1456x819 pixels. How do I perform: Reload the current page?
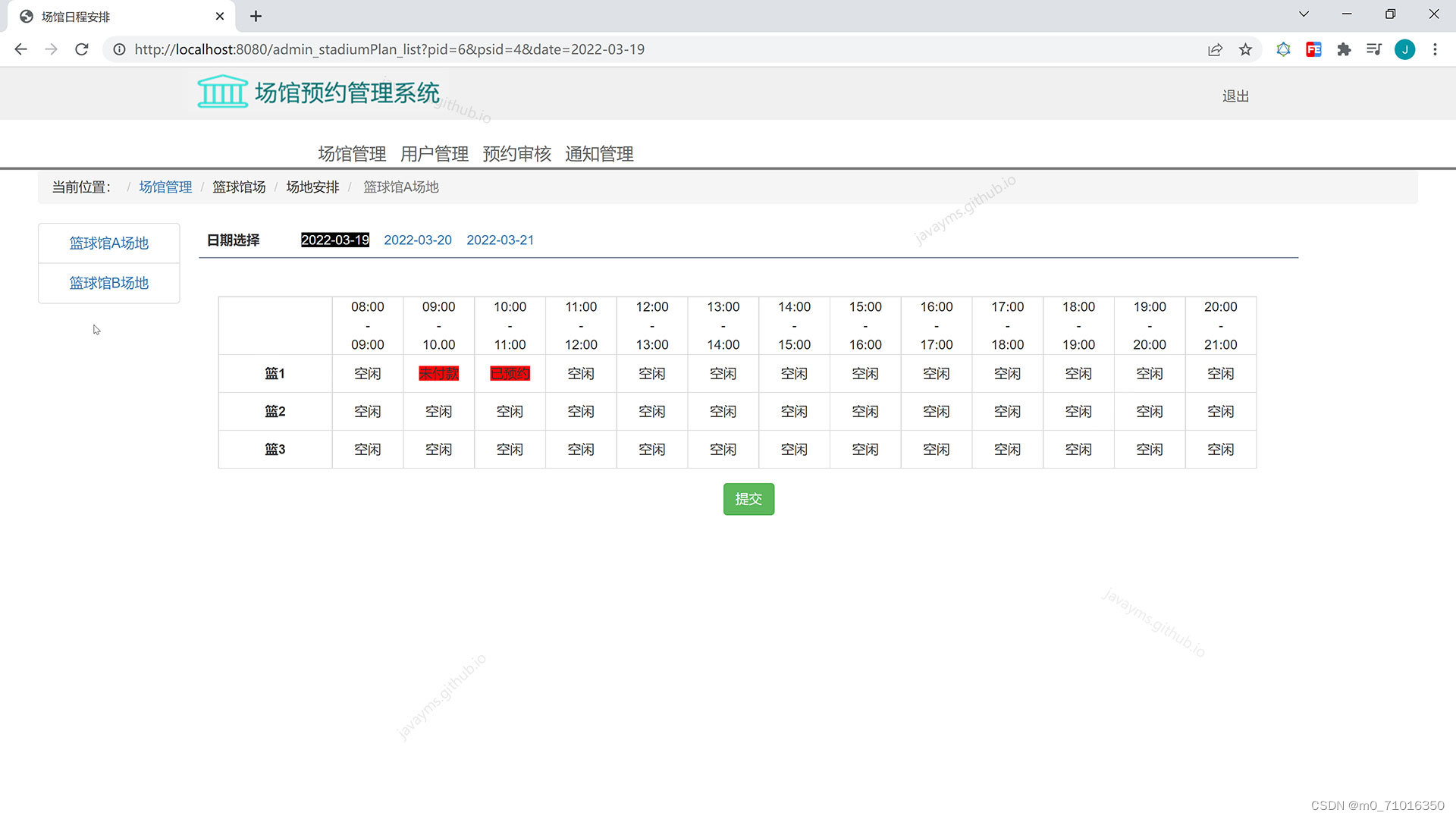pos(82,49)
